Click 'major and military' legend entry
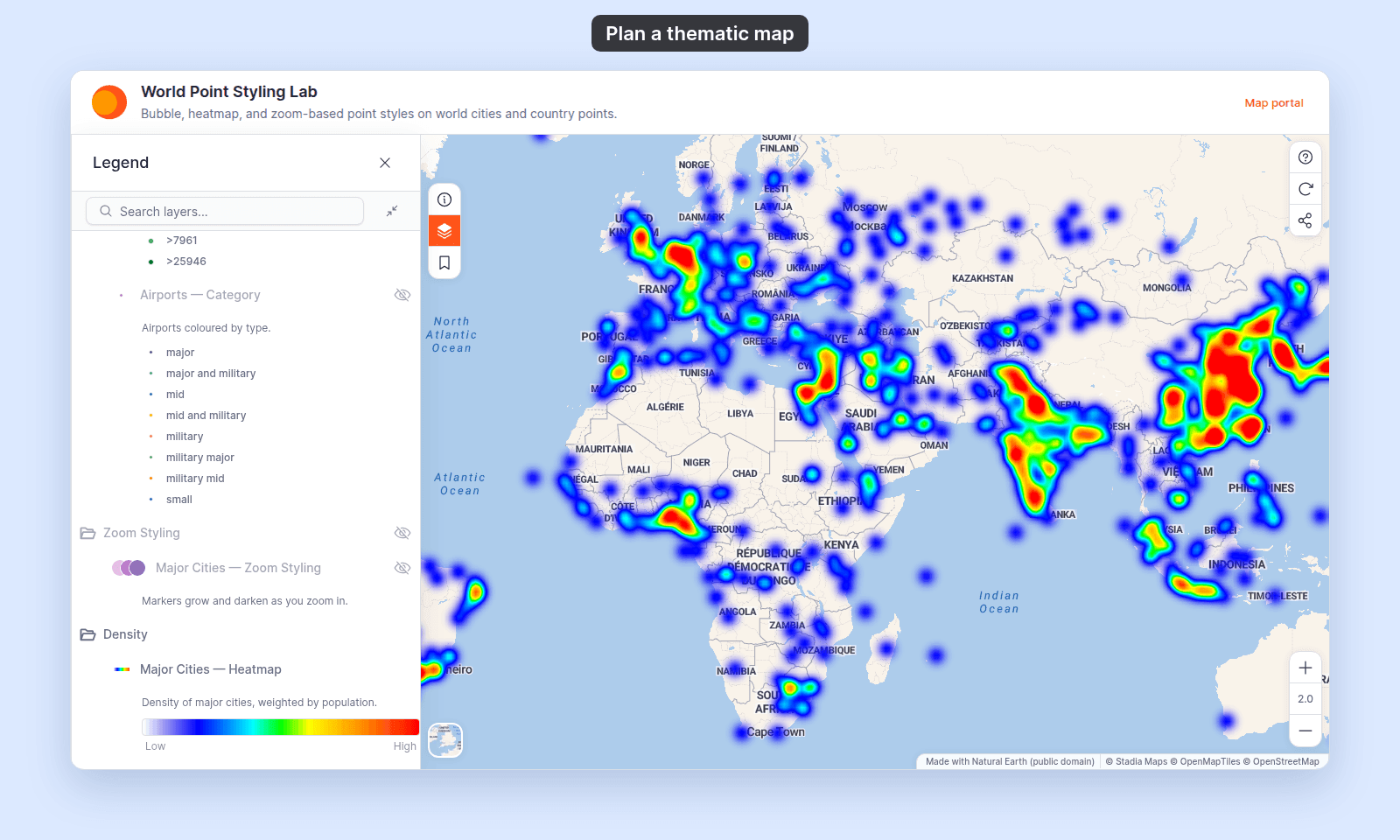The width and height of the screenshot is (1400, 840). (x=211, y=374)
